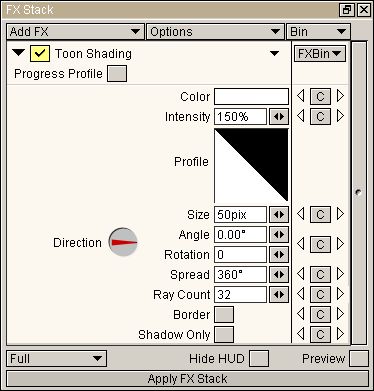The width and height of the screenshot is (374, 391).
Task: Click the Direction angle dial
Action: pyautogui.click(x=123, y=242)
